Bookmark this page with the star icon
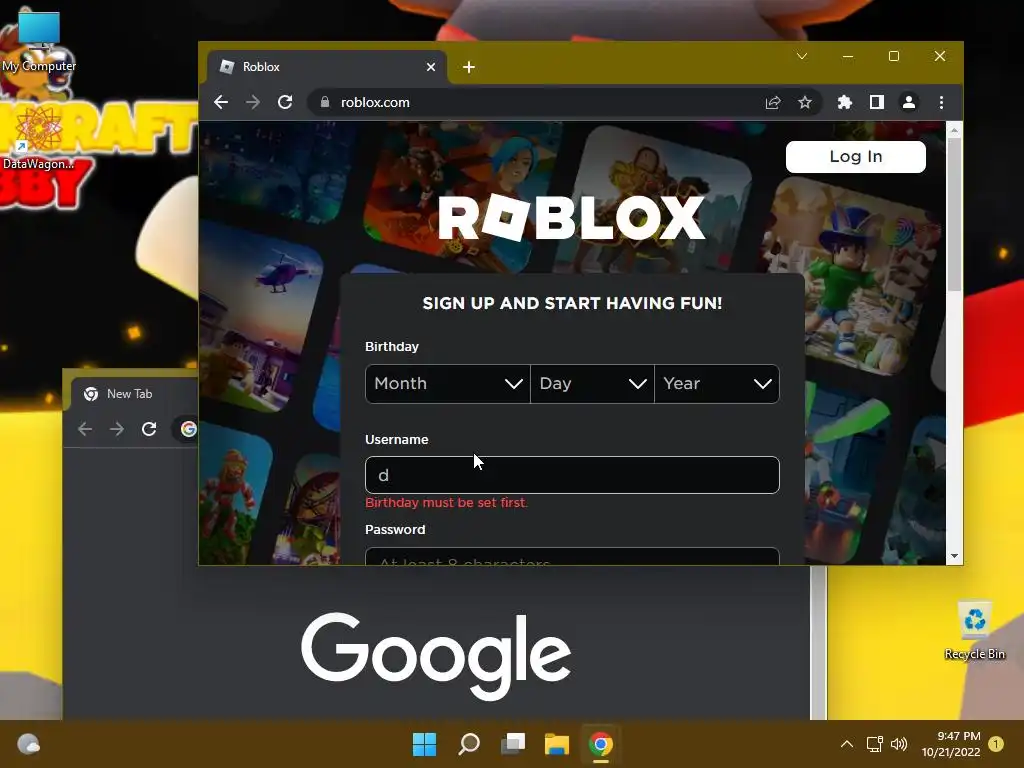The image size is (1024, 768). click(805, 103)
